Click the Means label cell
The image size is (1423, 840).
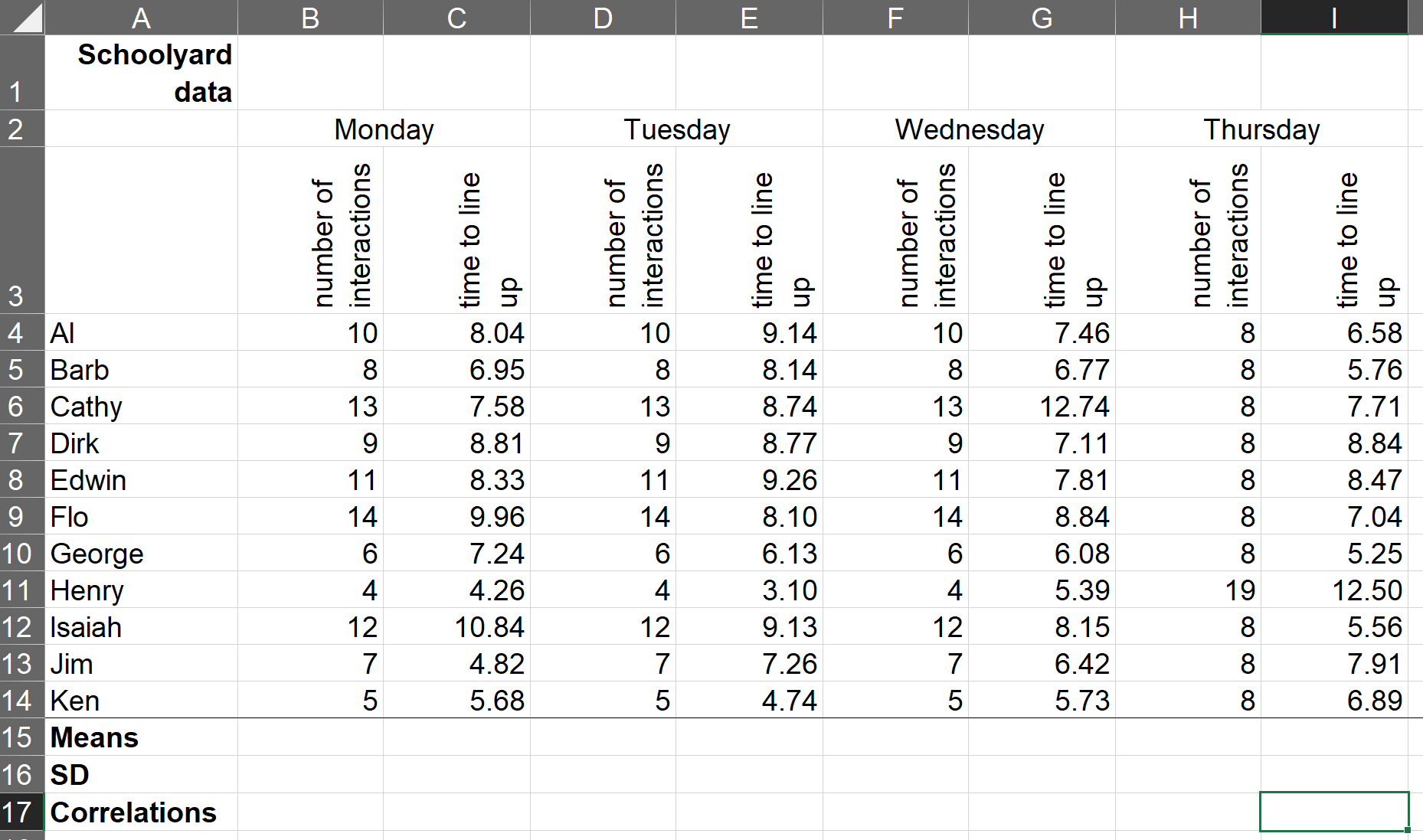[141, 737]
